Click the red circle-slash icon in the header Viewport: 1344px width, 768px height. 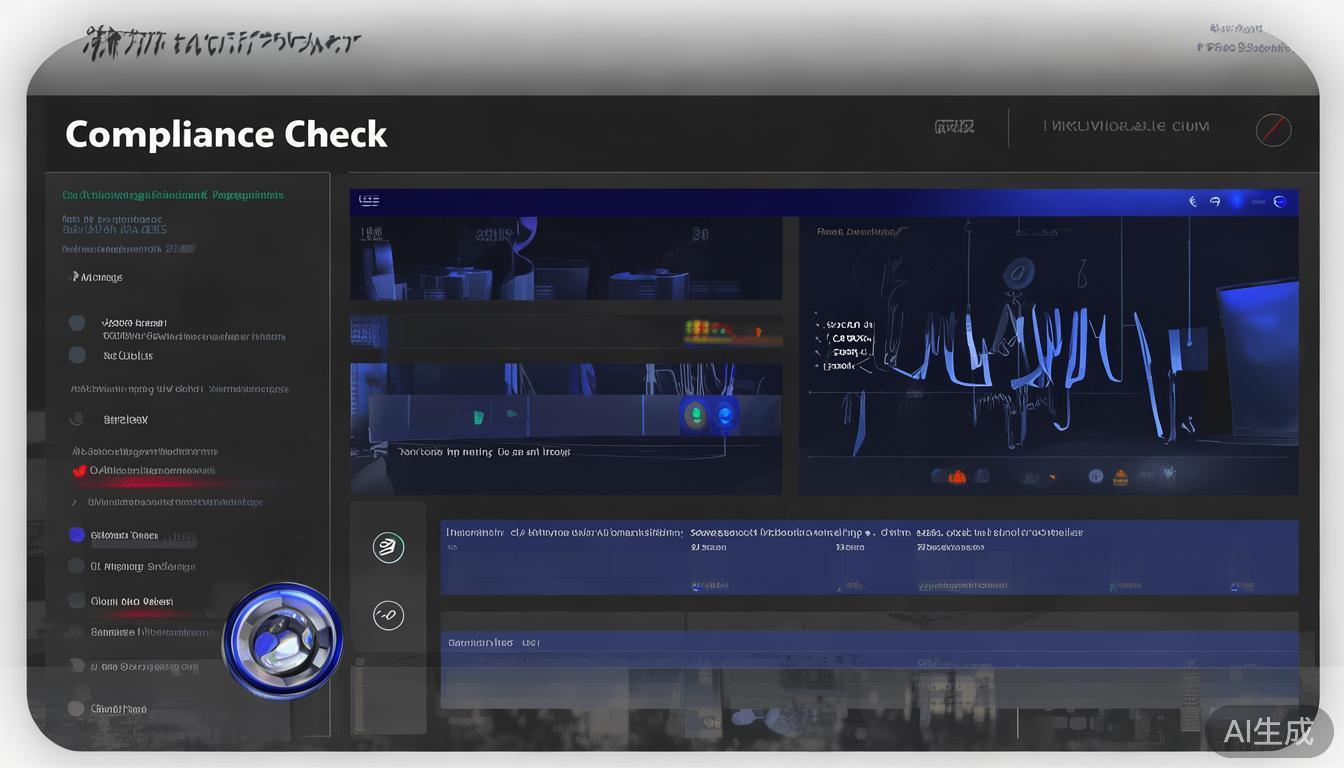tap(1273, 130)
